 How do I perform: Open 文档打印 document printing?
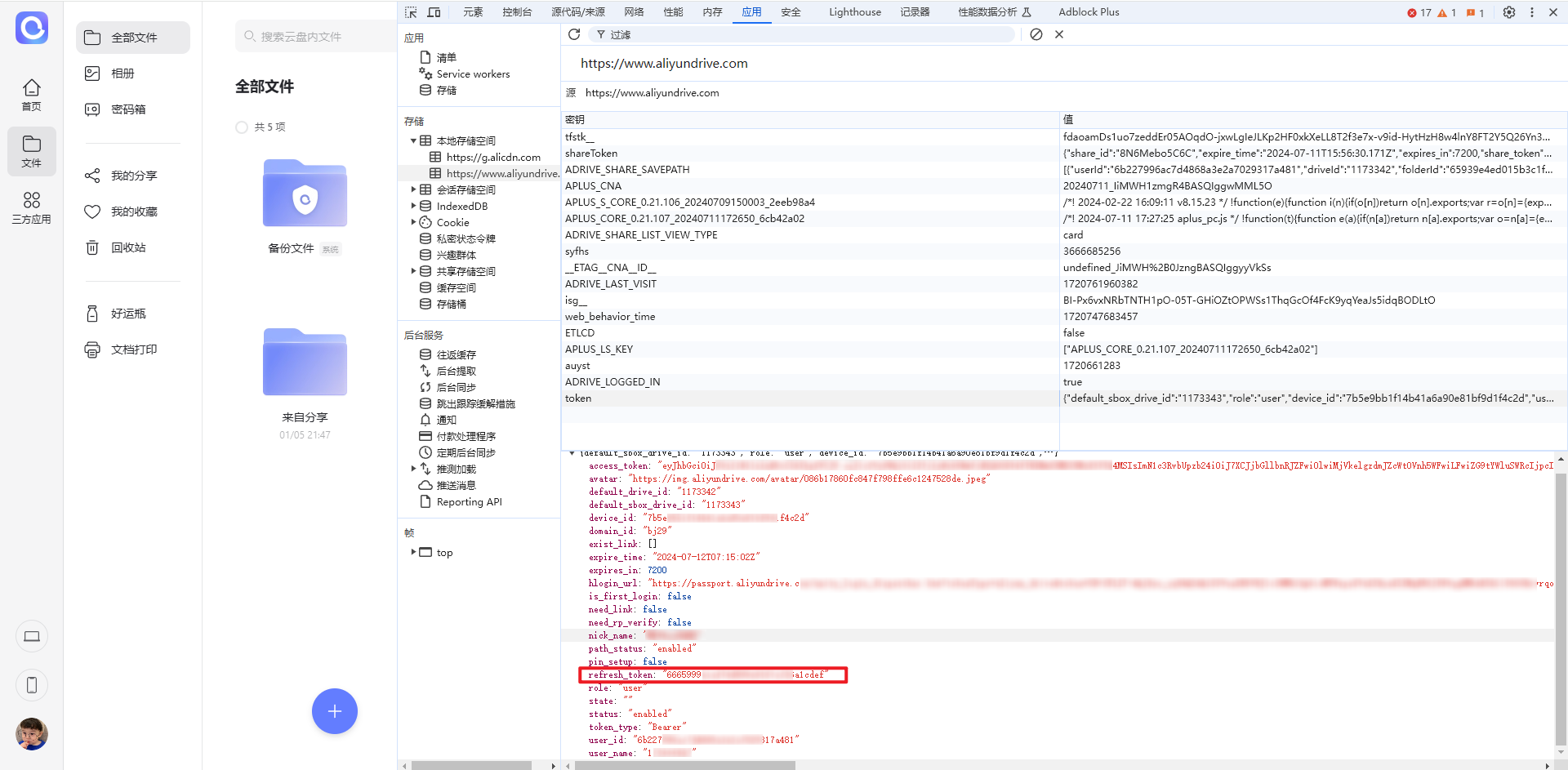coord(133,349)
